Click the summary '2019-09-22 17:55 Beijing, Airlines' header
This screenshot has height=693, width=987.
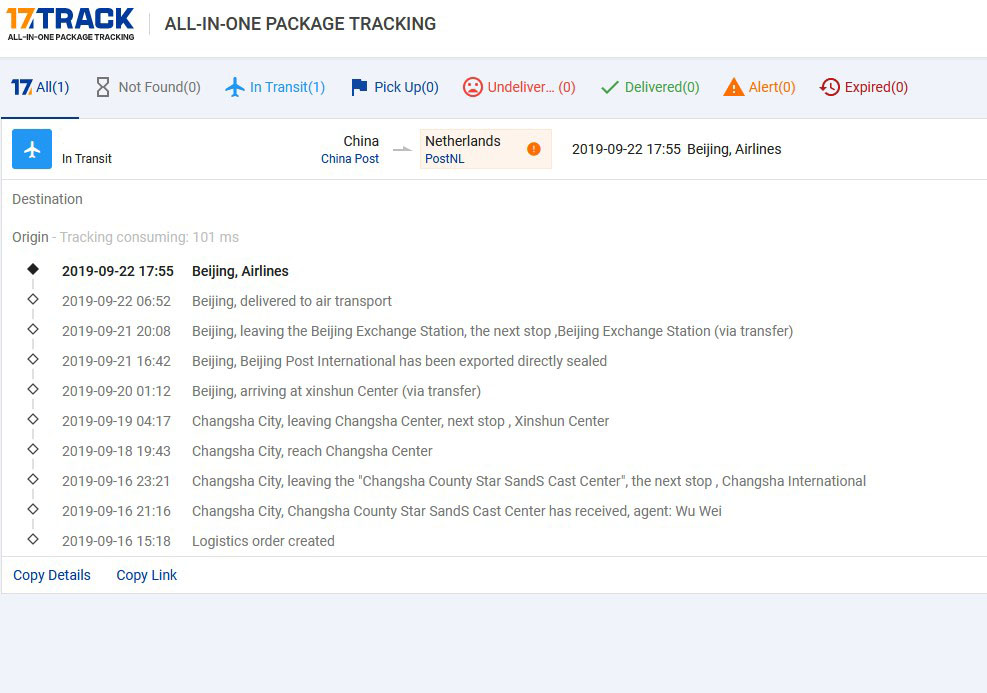pyautogui.click(x=677, y=149)
